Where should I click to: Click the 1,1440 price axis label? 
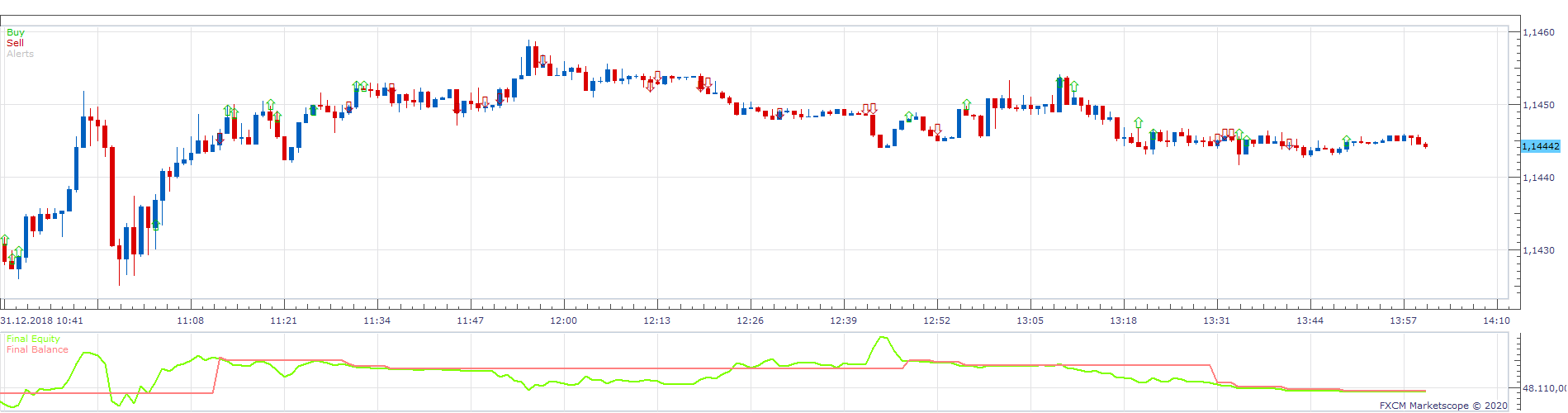1538,178
